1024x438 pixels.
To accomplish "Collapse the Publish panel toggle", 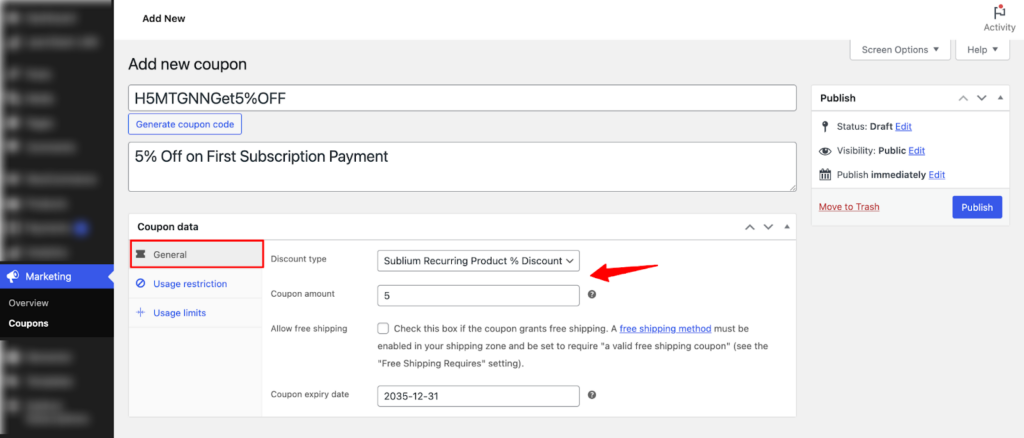I will click(x=1000, y=98).
